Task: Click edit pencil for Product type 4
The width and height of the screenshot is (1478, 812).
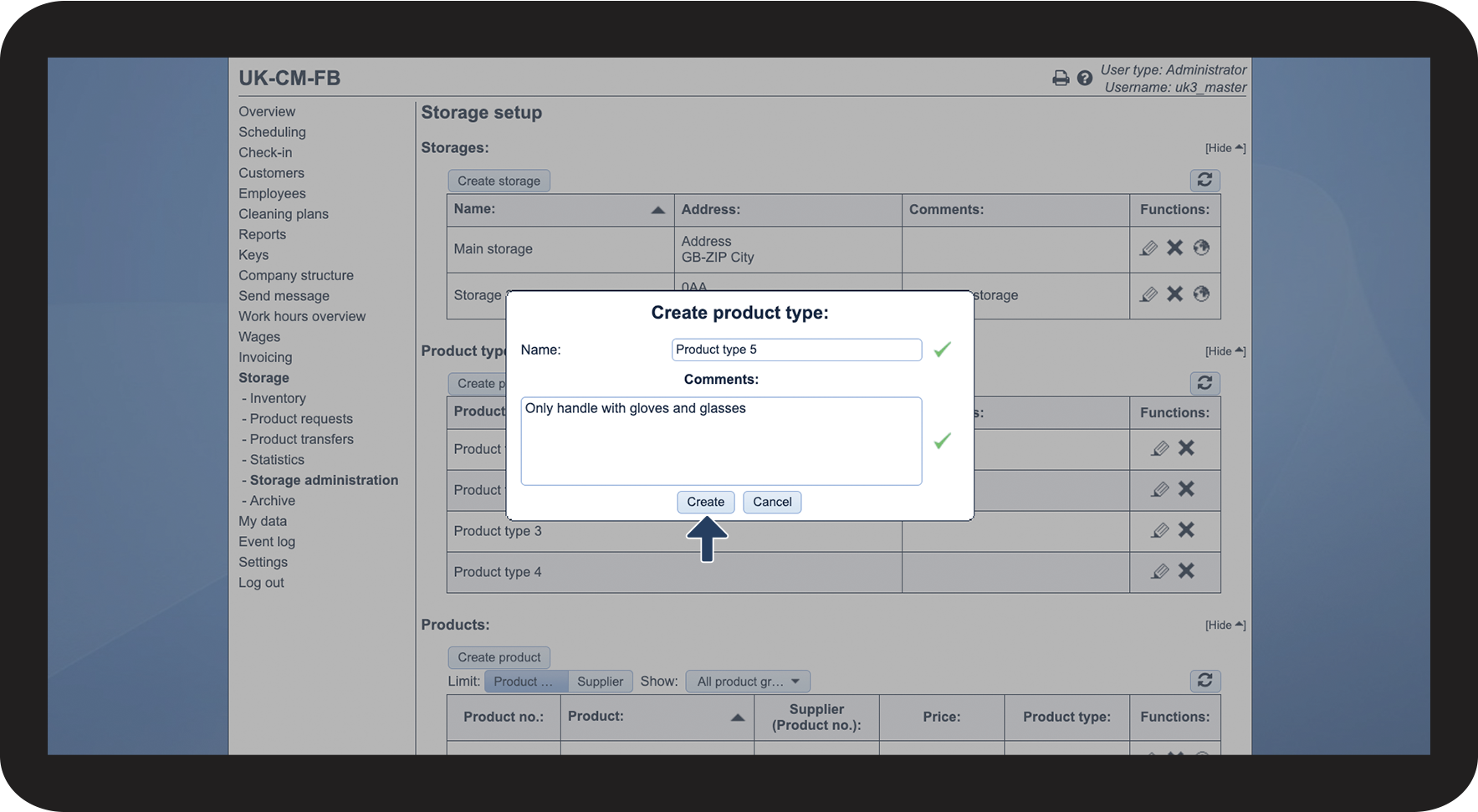Action: tap(1160, 571)
